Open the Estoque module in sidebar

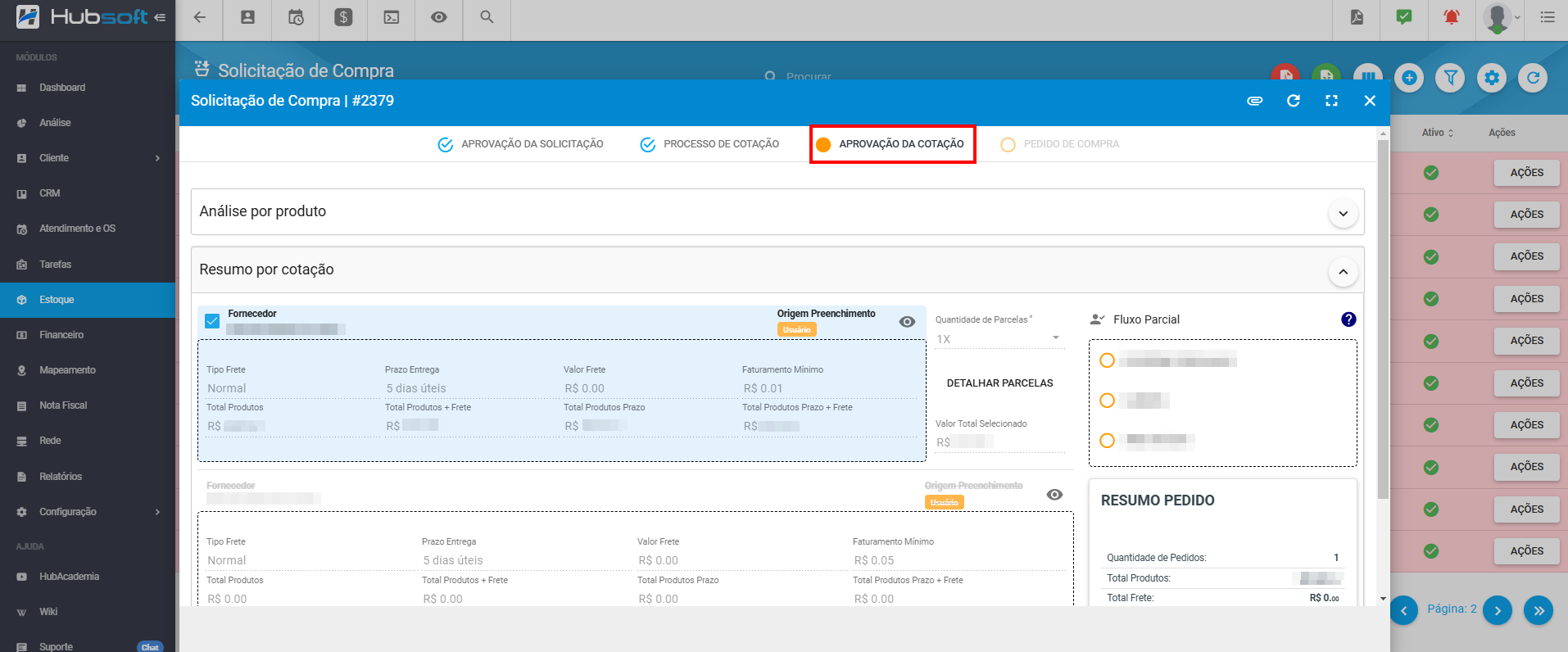(57, 300)
